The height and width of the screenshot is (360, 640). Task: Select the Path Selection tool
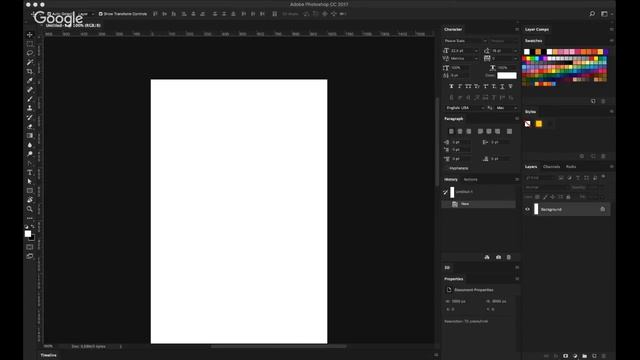[30, 182]
